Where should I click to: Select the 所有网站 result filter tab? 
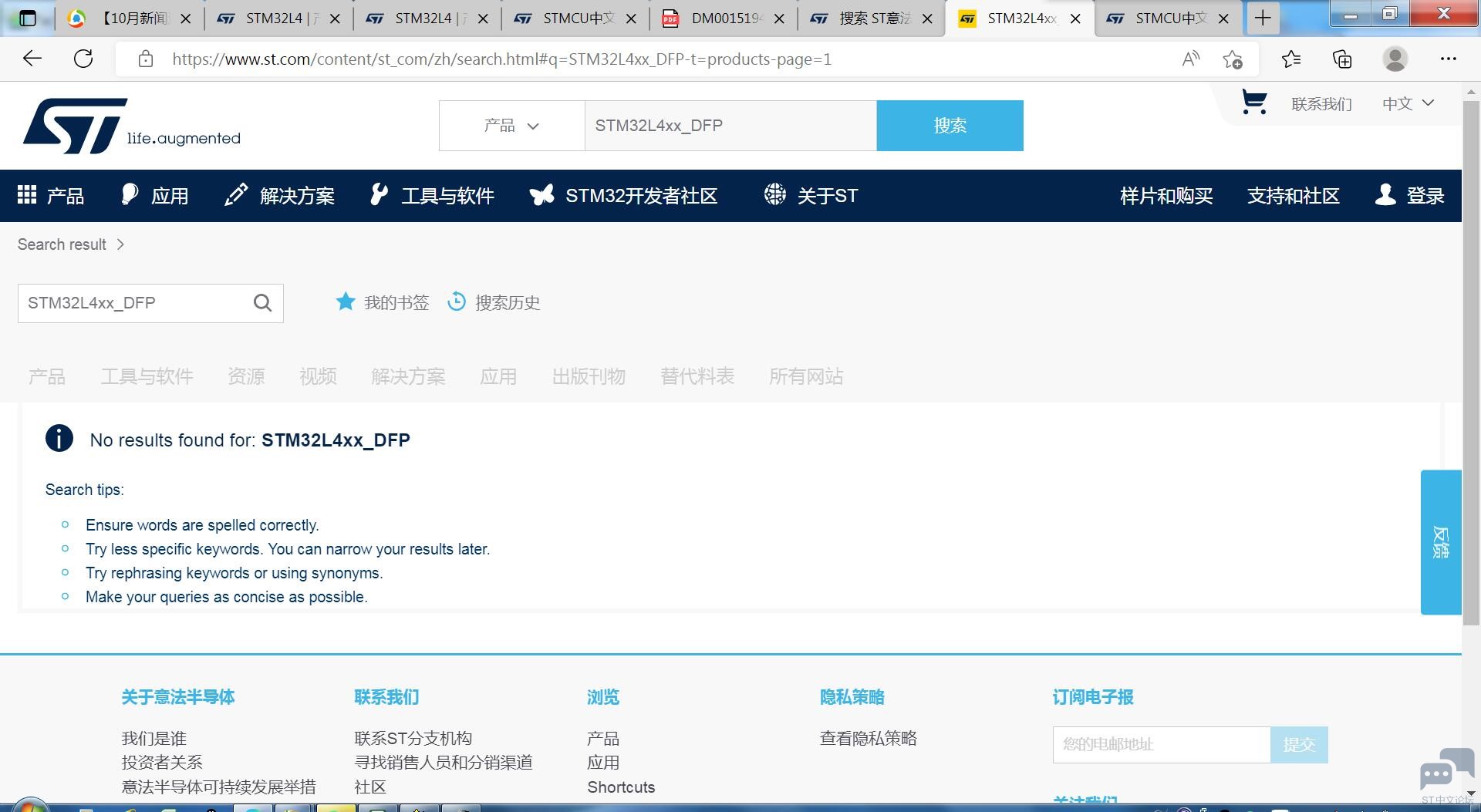click(x=806, y=376)
